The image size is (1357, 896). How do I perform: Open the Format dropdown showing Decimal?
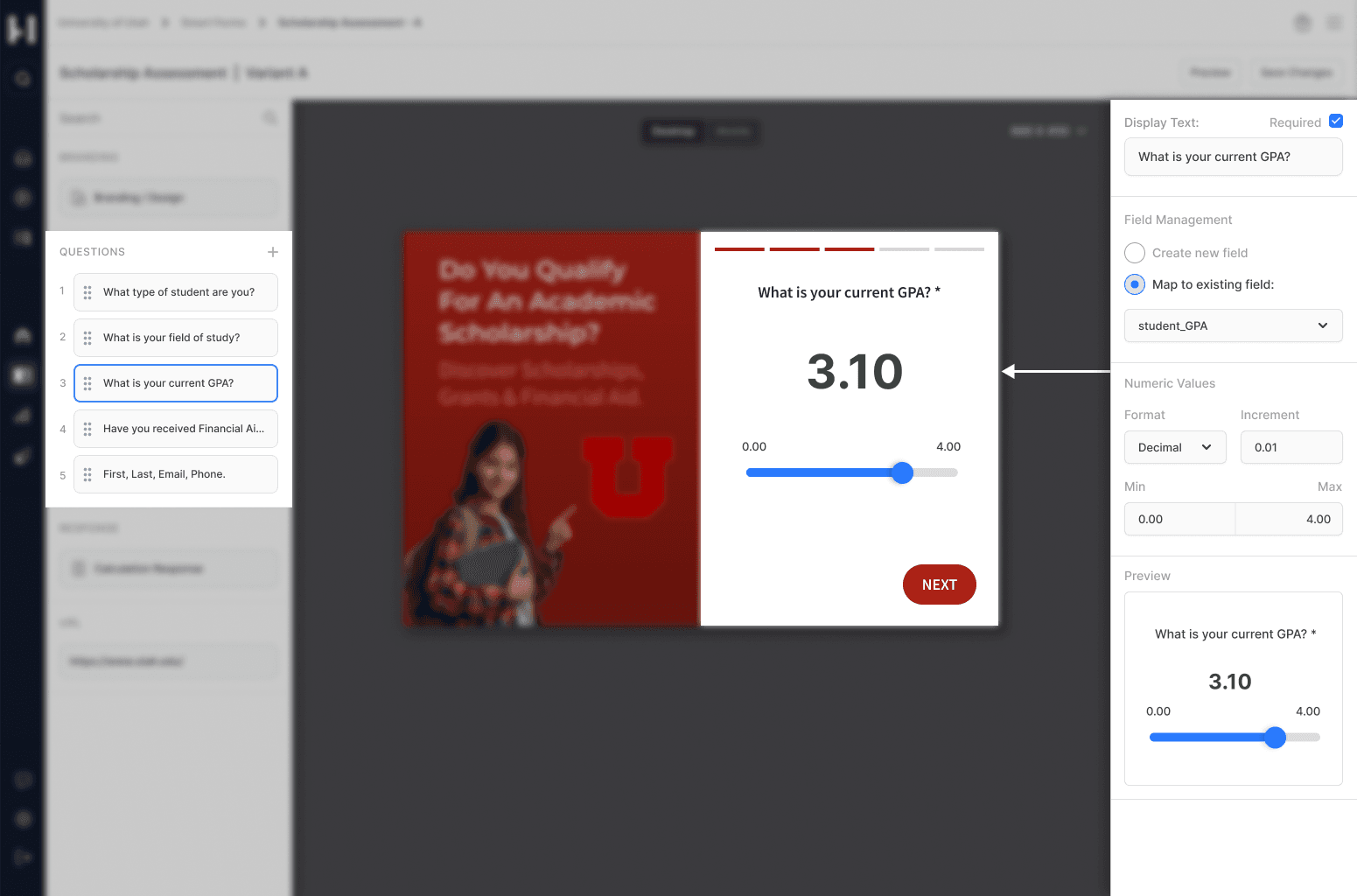1175,447
